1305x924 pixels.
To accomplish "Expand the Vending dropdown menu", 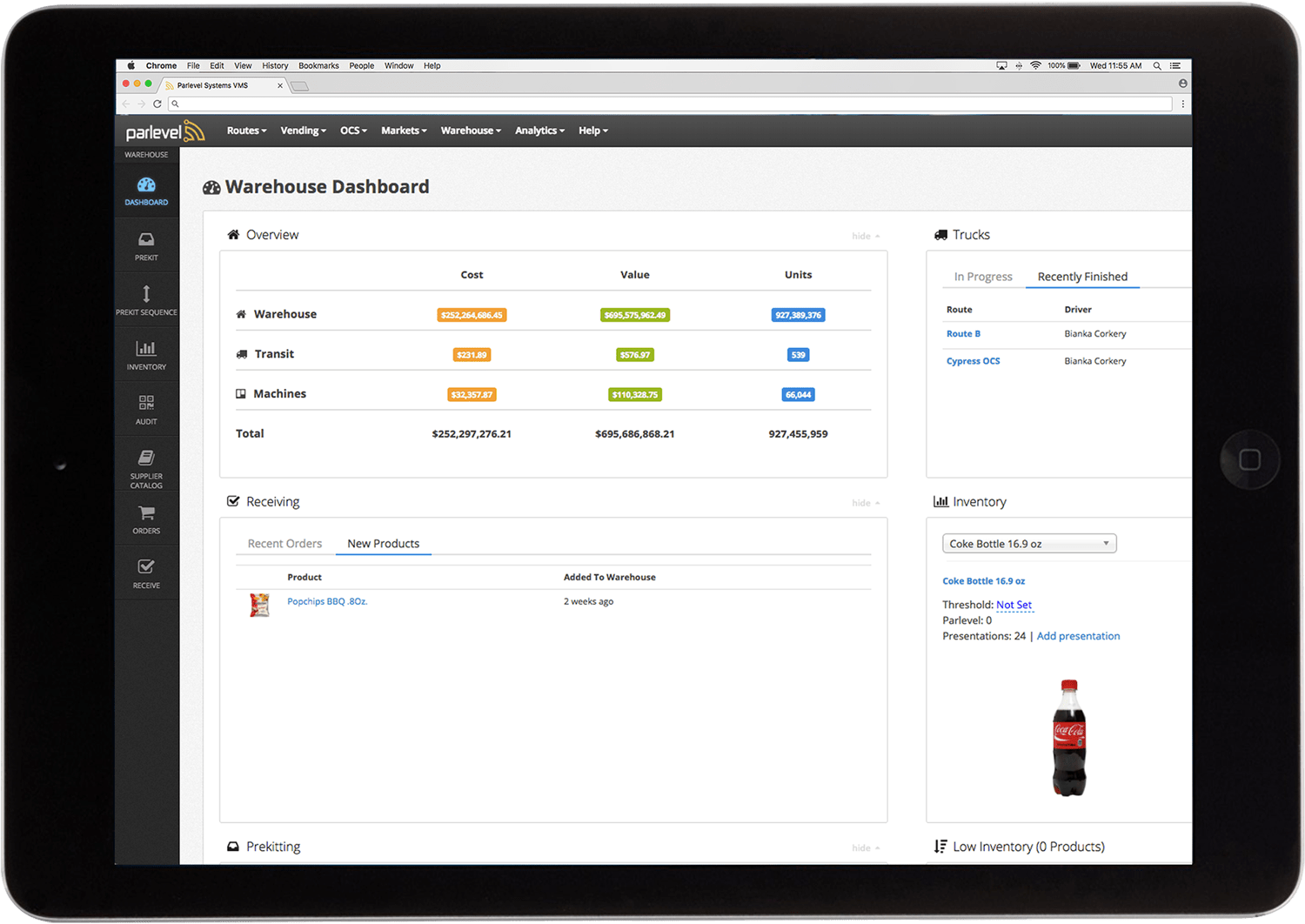I will pos(304,131).
